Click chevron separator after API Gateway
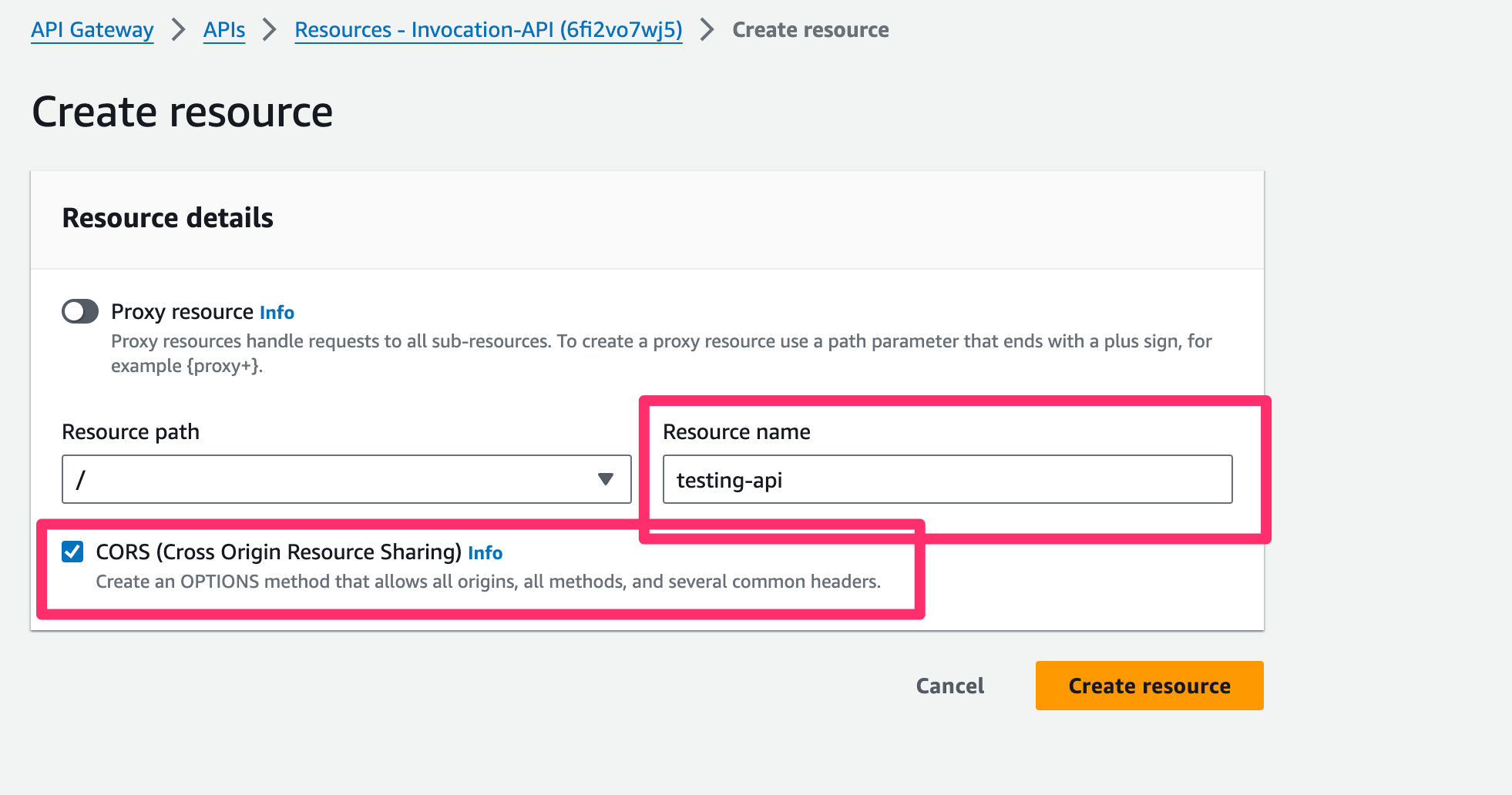 click(x=179, y=30)
